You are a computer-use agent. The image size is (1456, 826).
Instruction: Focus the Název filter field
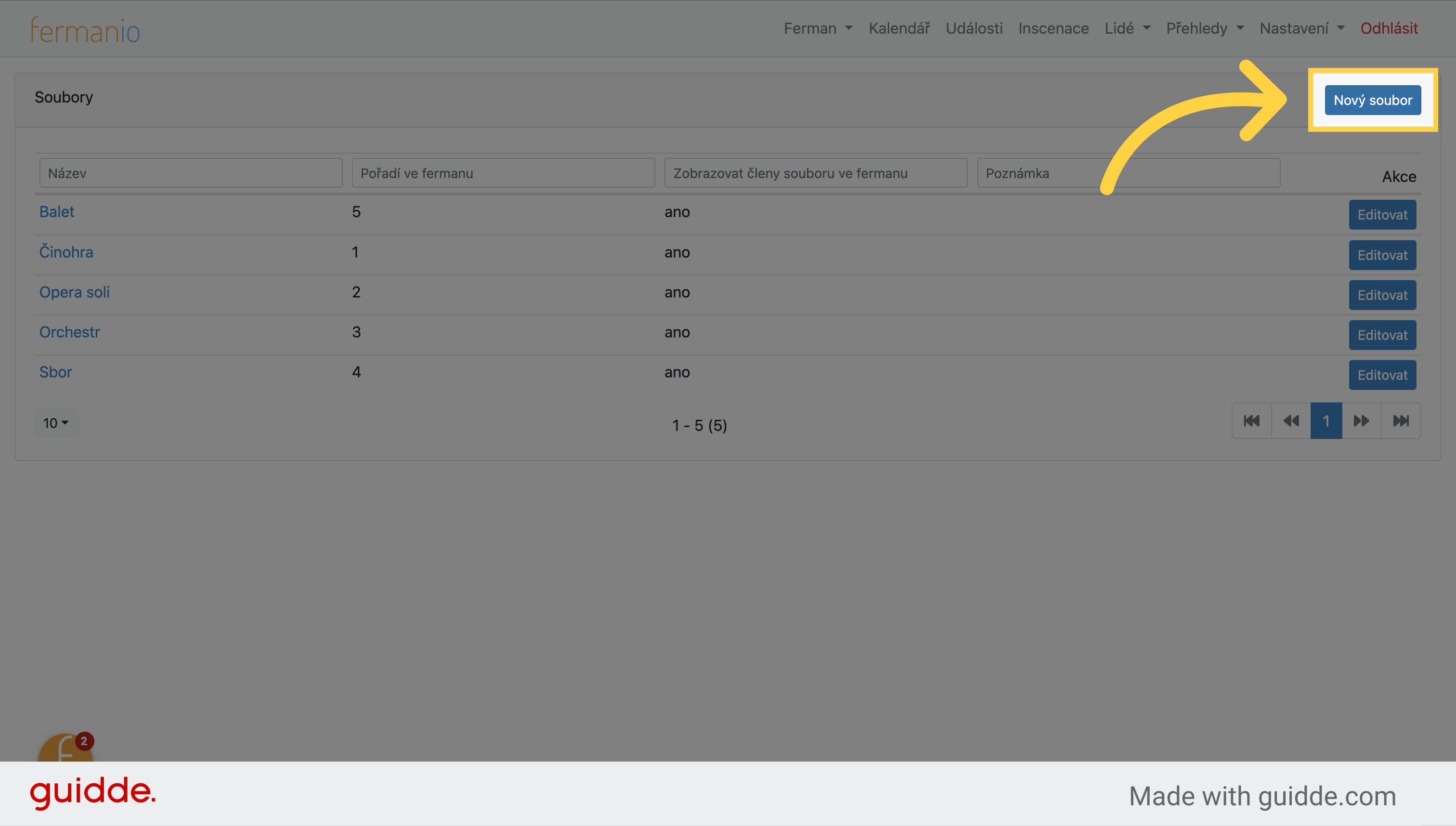[x=191, y=173]
